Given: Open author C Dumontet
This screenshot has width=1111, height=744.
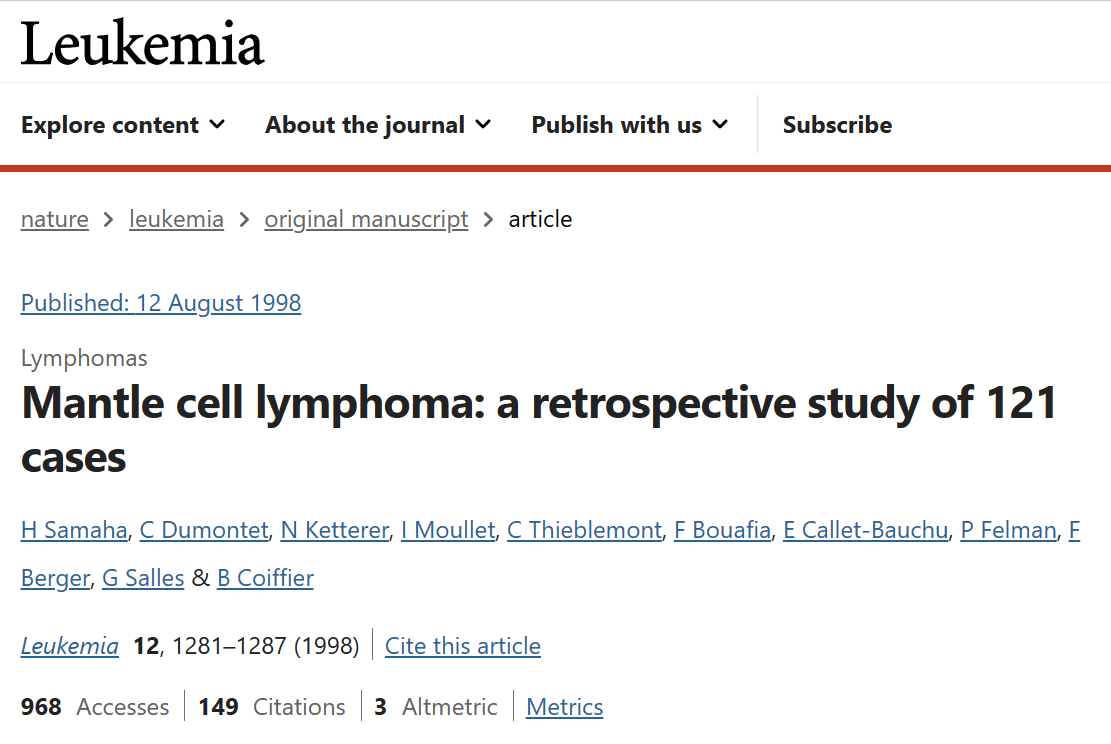Looking at the screenshot, I should [x=204, y=529].
